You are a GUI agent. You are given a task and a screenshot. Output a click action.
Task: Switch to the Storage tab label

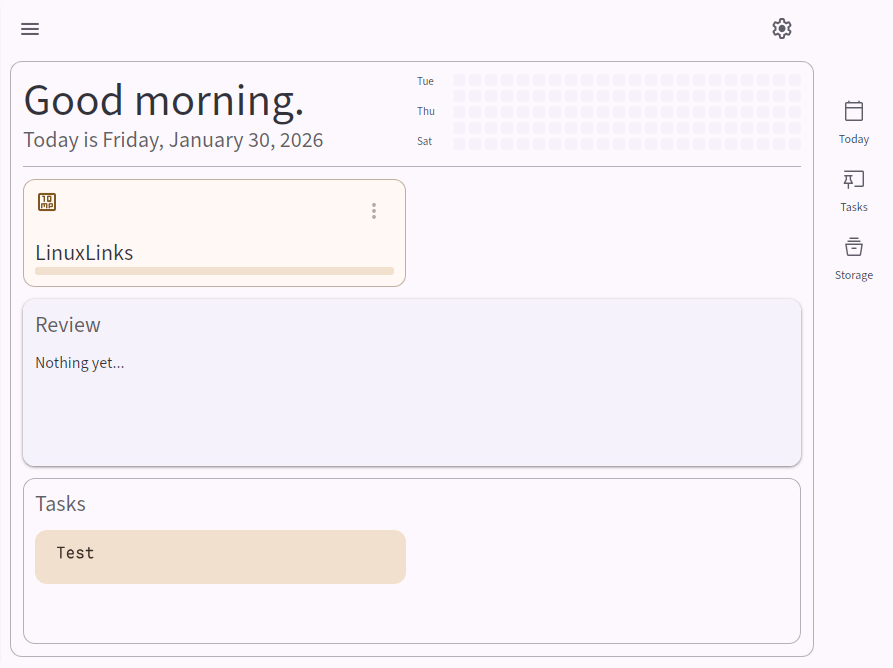click(854, 275)
